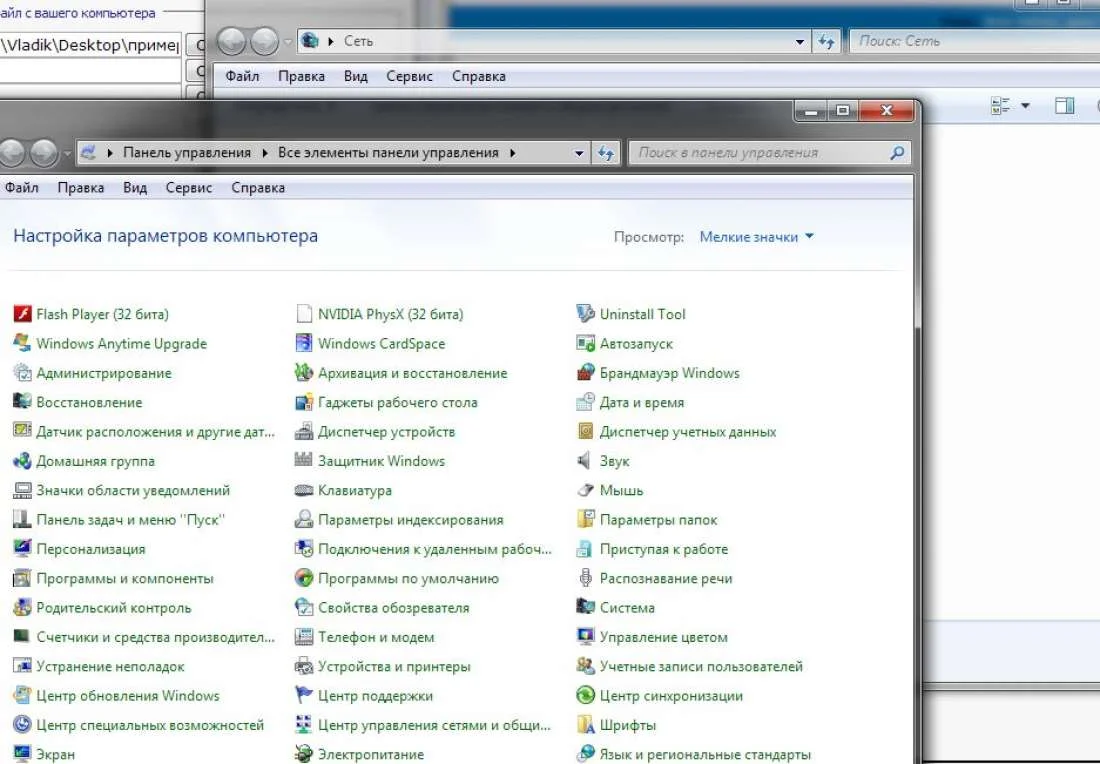This screenshot has width=1100, height=764.
Task: Click the Система icon
Action: click(585, 608)
